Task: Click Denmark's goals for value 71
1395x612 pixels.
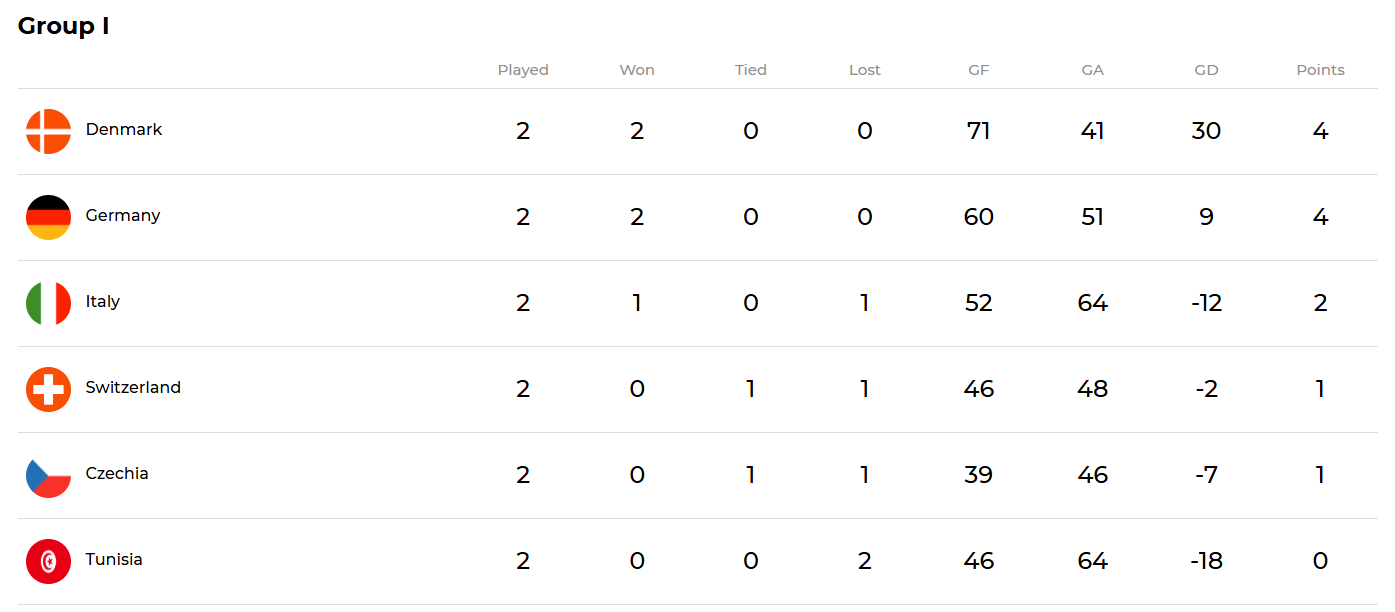Action: [979, 131]
